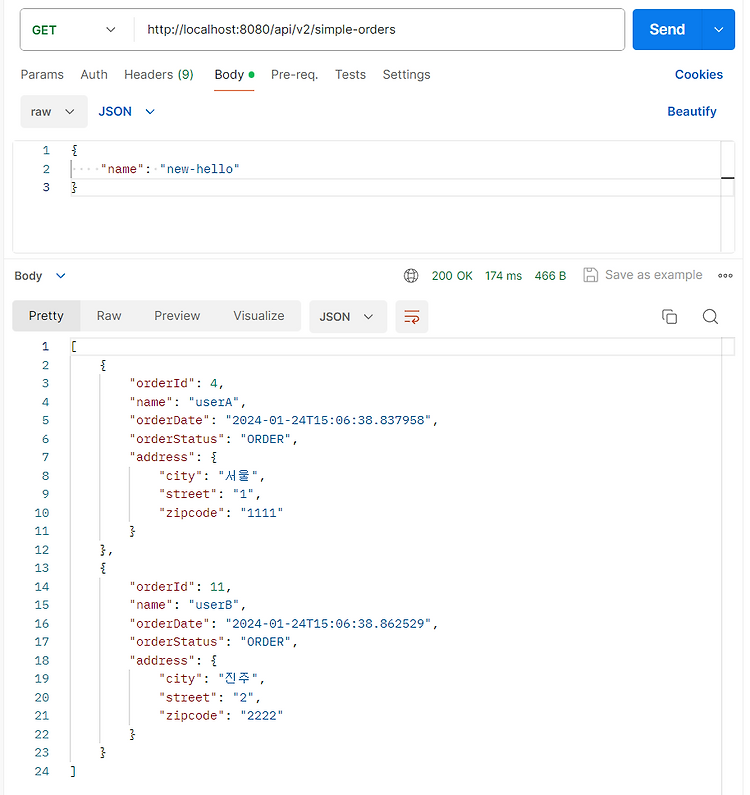Click the 174 ms response time
Viewport: 750px width, 795px height.
503,276
